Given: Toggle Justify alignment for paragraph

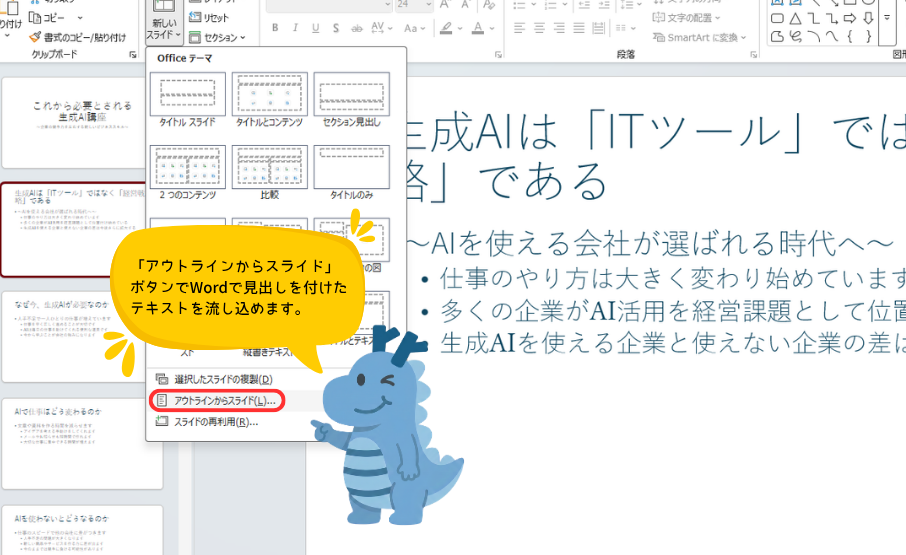Looking at the screenshot, I should [578, 28].
